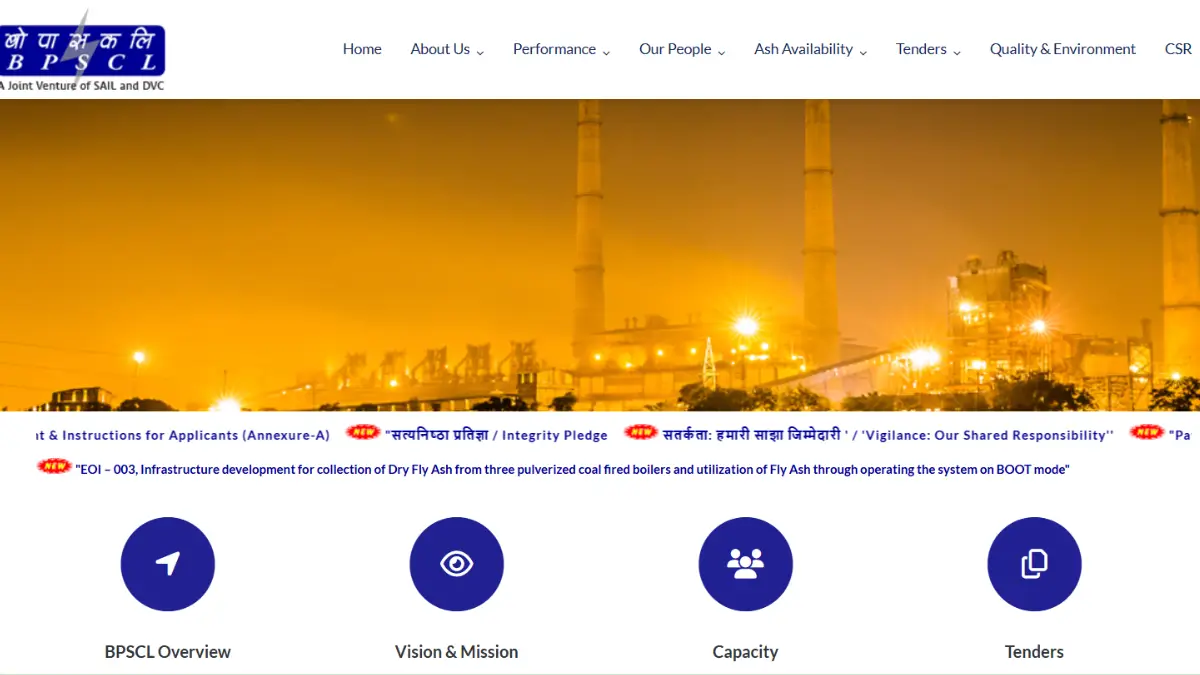The height and width of the screenshot is (675, 1200).
Task: Select CSR in the navigation bar
Action: tap(1178, 49)
